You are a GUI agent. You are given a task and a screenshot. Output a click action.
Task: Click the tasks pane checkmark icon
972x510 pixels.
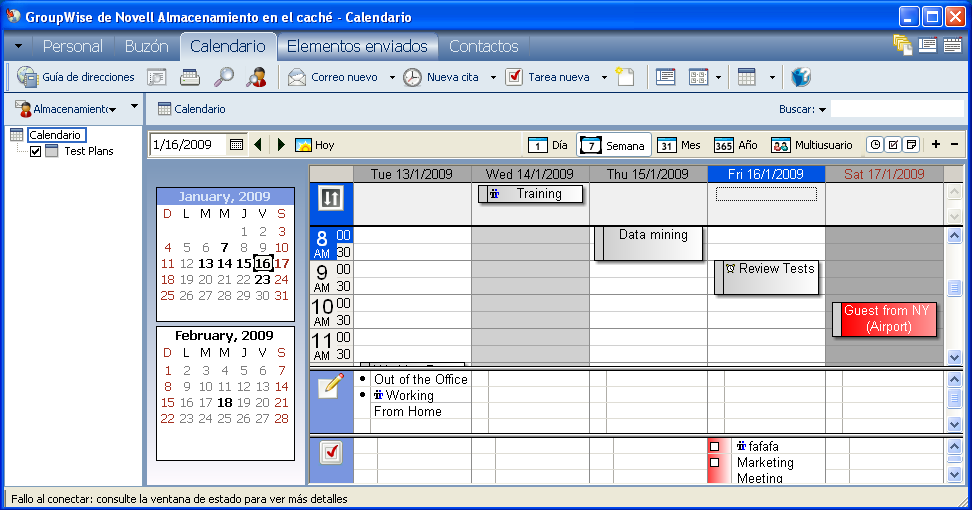point(331,452)
